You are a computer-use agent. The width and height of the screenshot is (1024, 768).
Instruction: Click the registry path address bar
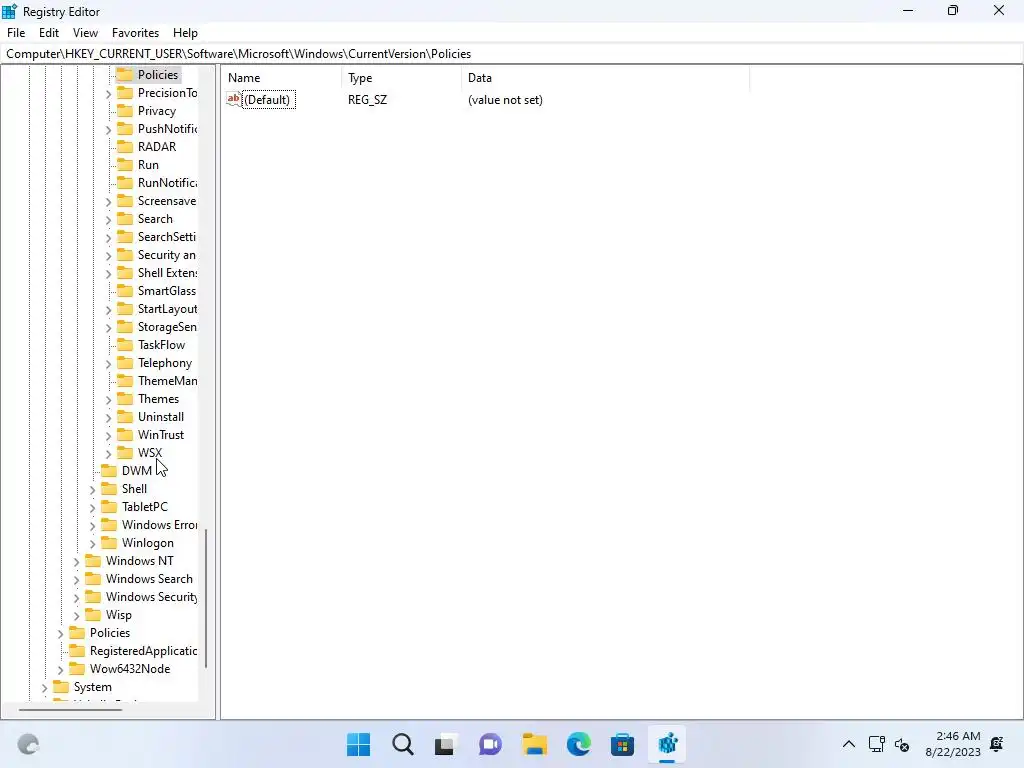pyautogui.click(x=512, y=54)
